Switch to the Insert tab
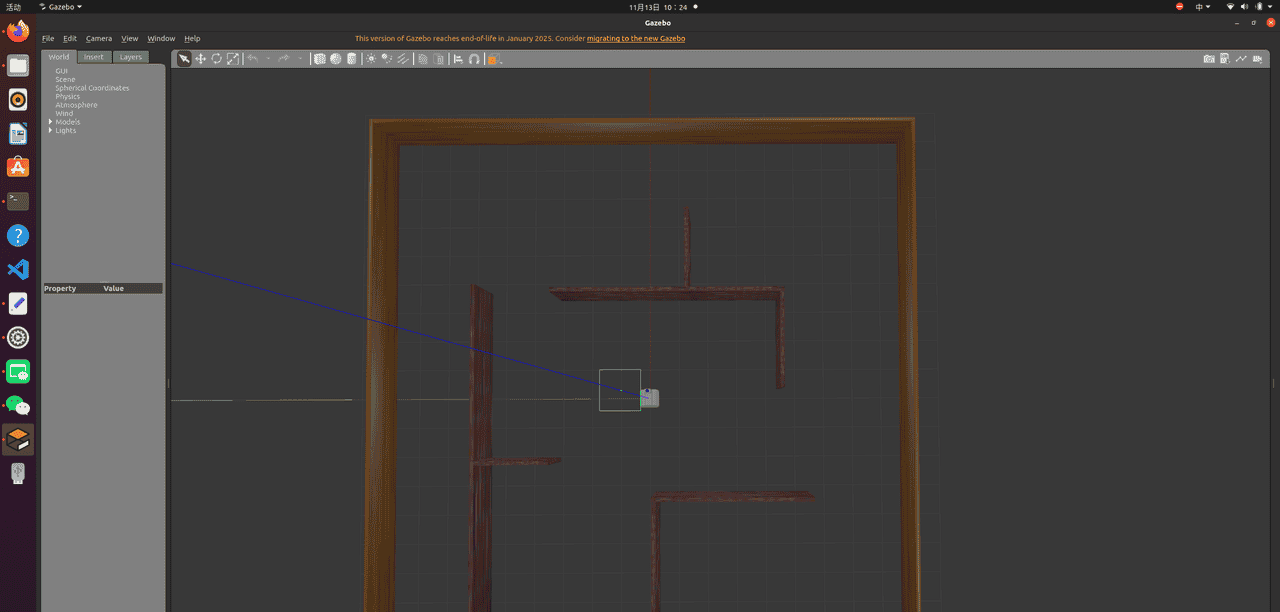1280x612 pixels. [93, 57]
